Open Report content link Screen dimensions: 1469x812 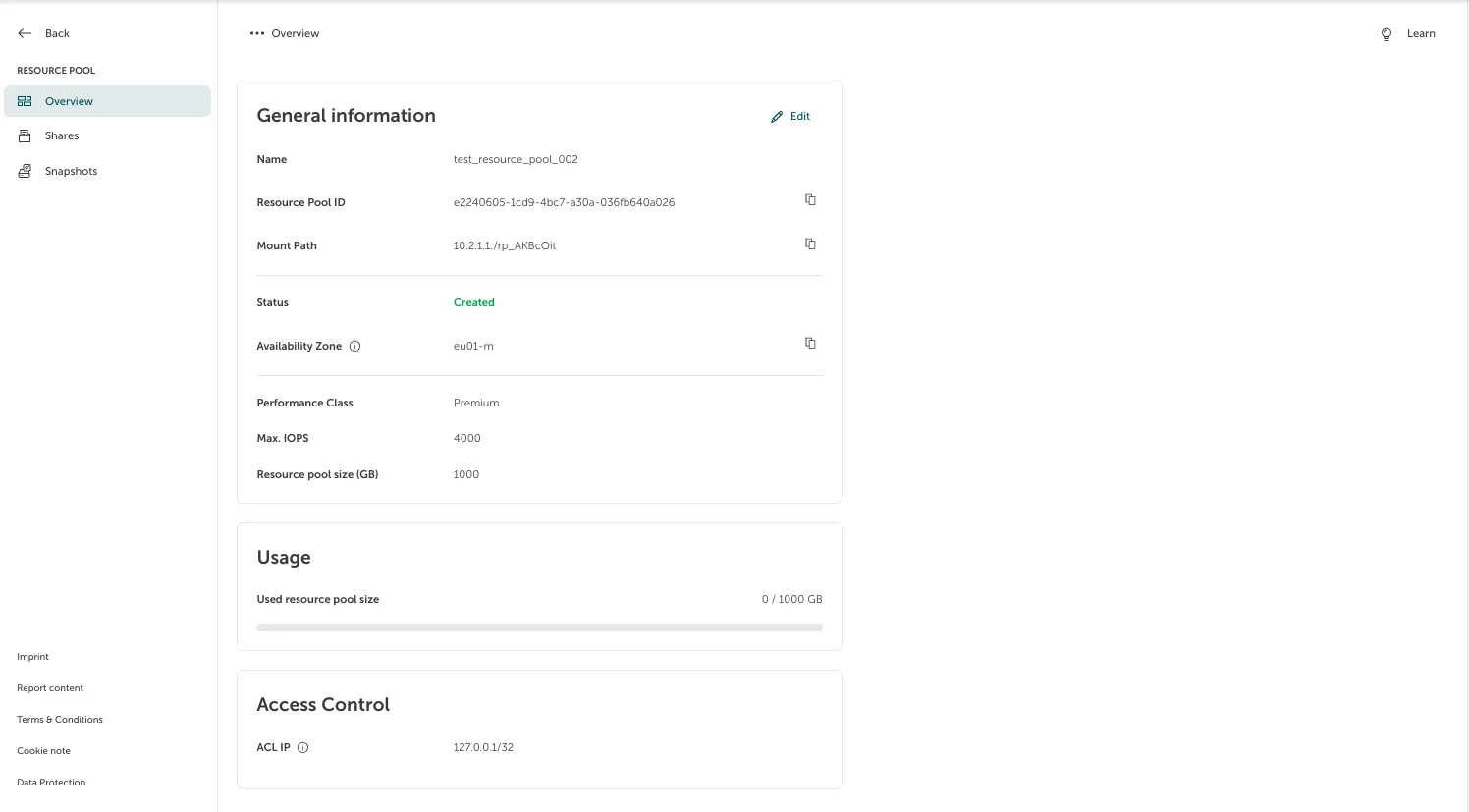(x=50, y=688)
